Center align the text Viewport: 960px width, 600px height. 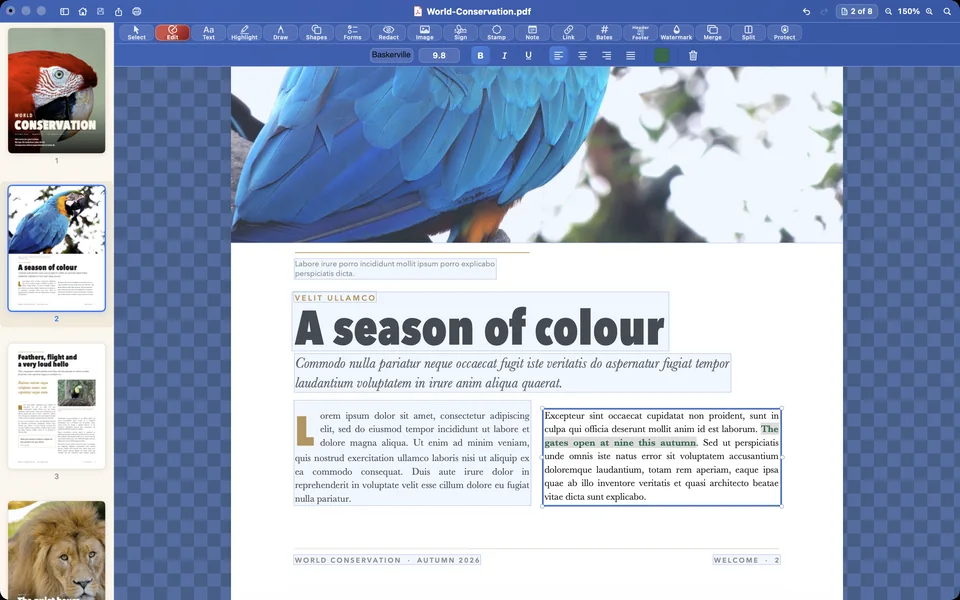tap(582, 55)
